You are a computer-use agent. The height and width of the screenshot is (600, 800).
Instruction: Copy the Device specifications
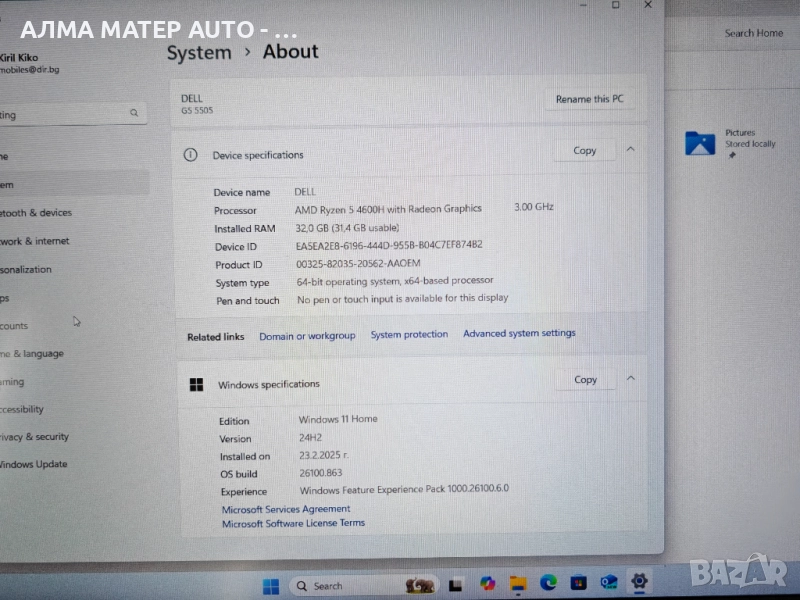coord(585,151)
